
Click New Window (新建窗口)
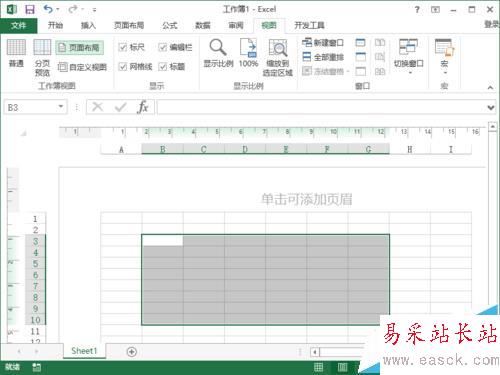[x=323, y=43]
